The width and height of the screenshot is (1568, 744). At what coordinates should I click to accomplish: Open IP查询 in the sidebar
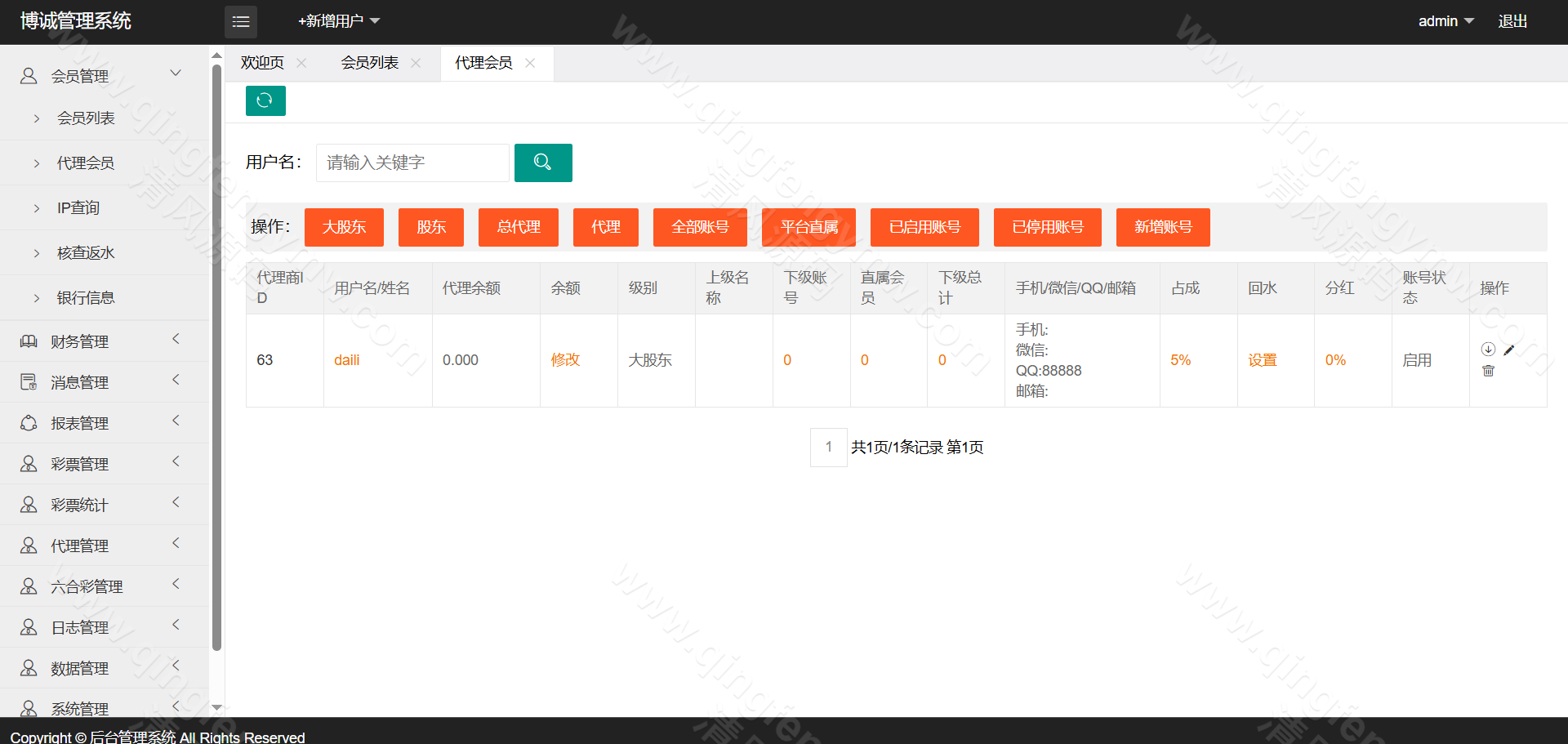[78, 208]
